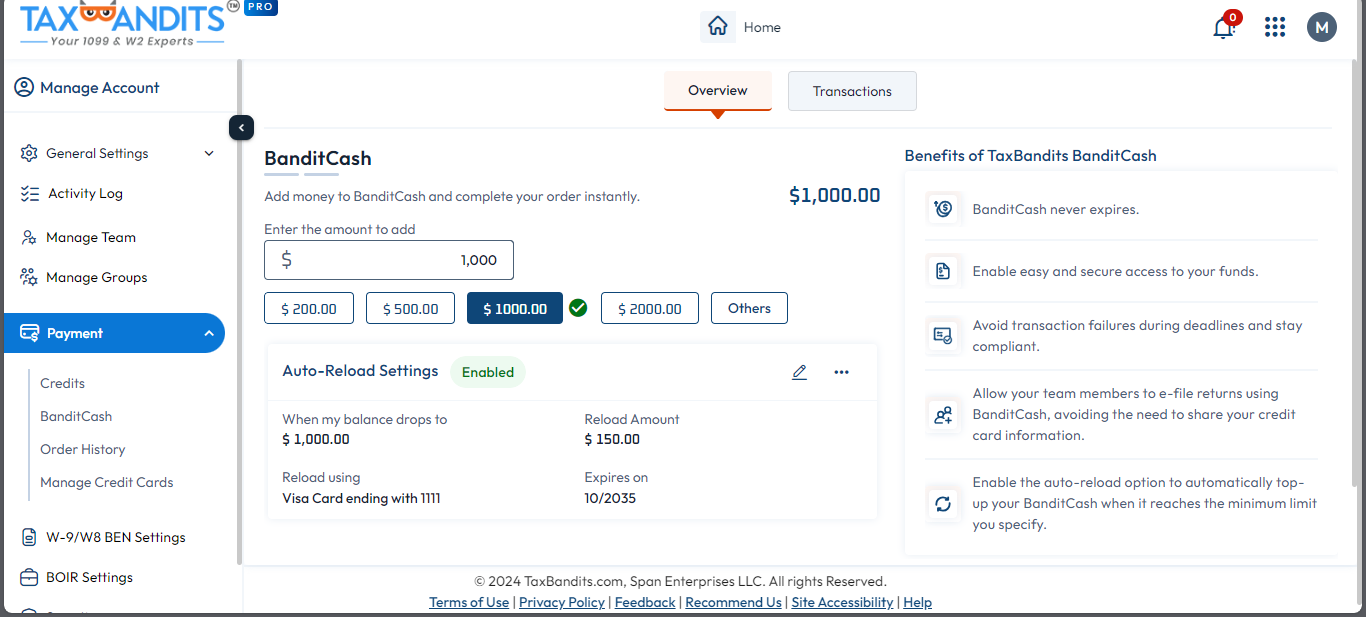Click the Activity Log label
This screenshot has width=1366, height=617.
click(85, 194)
